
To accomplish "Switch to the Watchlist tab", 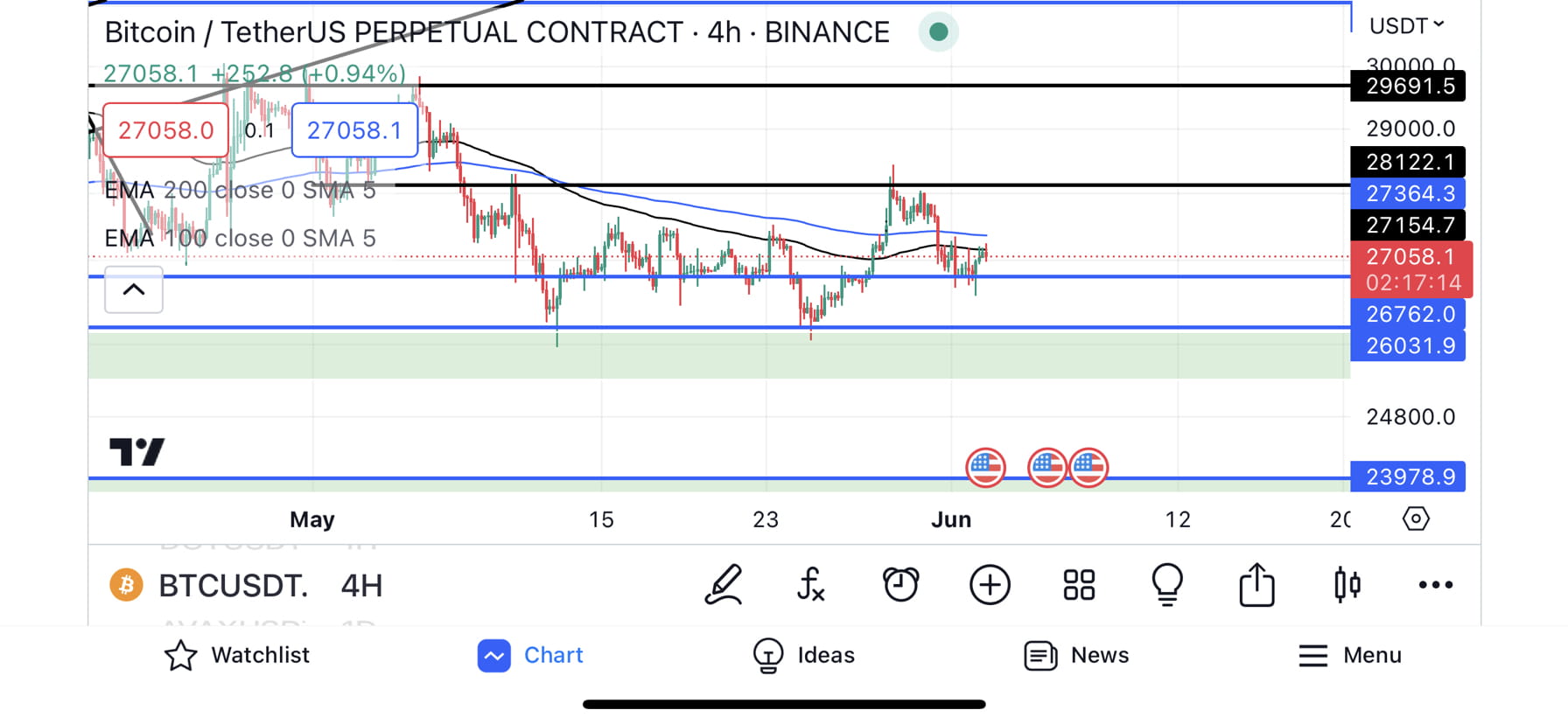I will coord(237,655).
